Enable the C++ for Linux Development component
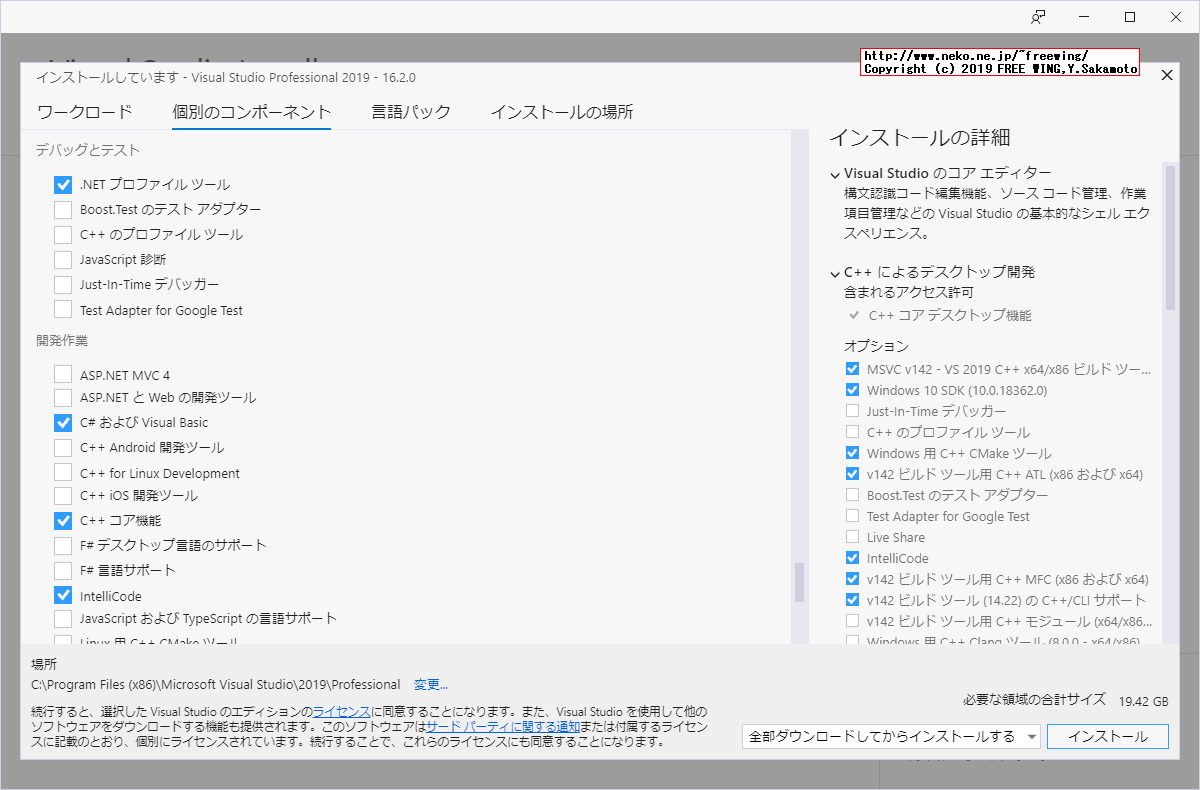1200x790 pixels. (62, 472)
